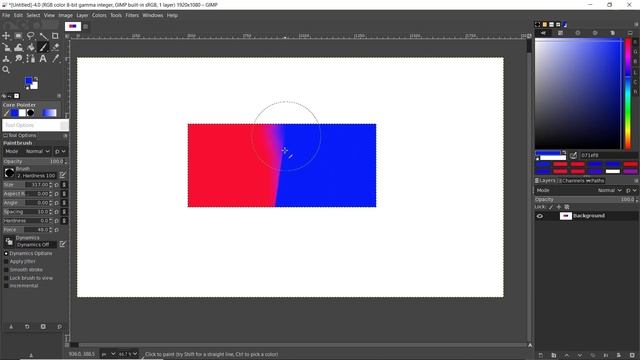Click reset tool options icon at bottom
The width and height of the screenshot is (640, 360).
pyautogui.click(x=60, y=327)
